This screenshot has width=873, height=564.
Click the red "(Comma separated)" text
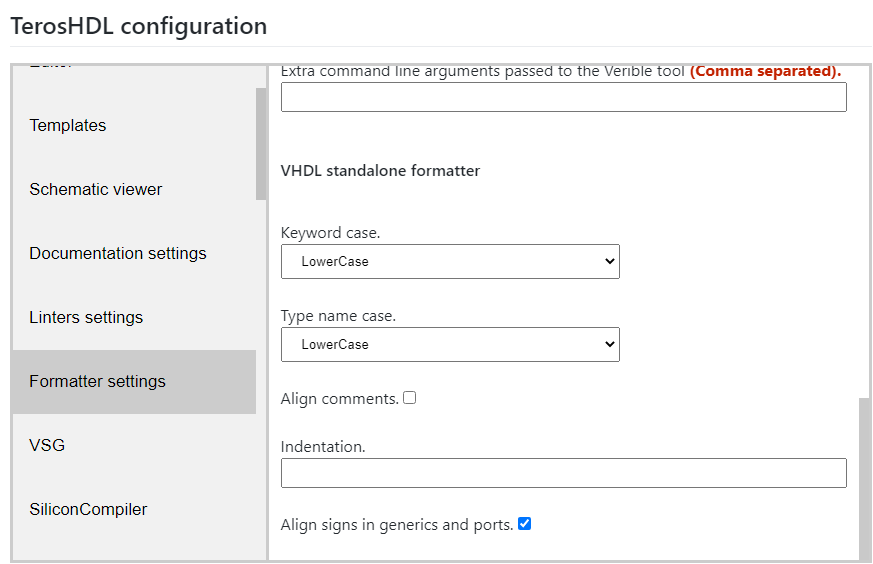tap(765, 71)
